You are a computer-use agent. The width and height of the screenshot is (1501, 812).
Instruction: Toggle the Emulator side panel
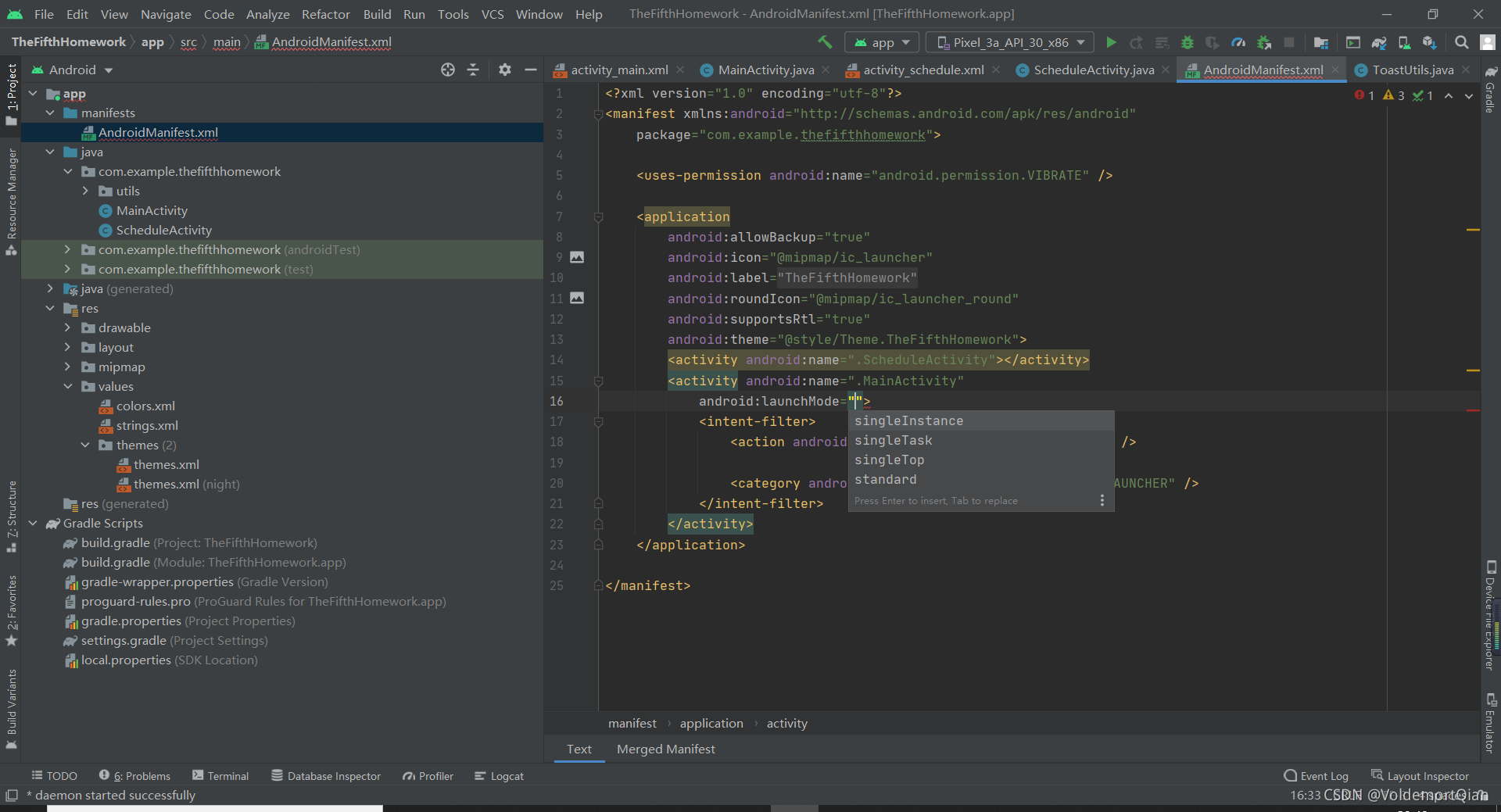1491,723
